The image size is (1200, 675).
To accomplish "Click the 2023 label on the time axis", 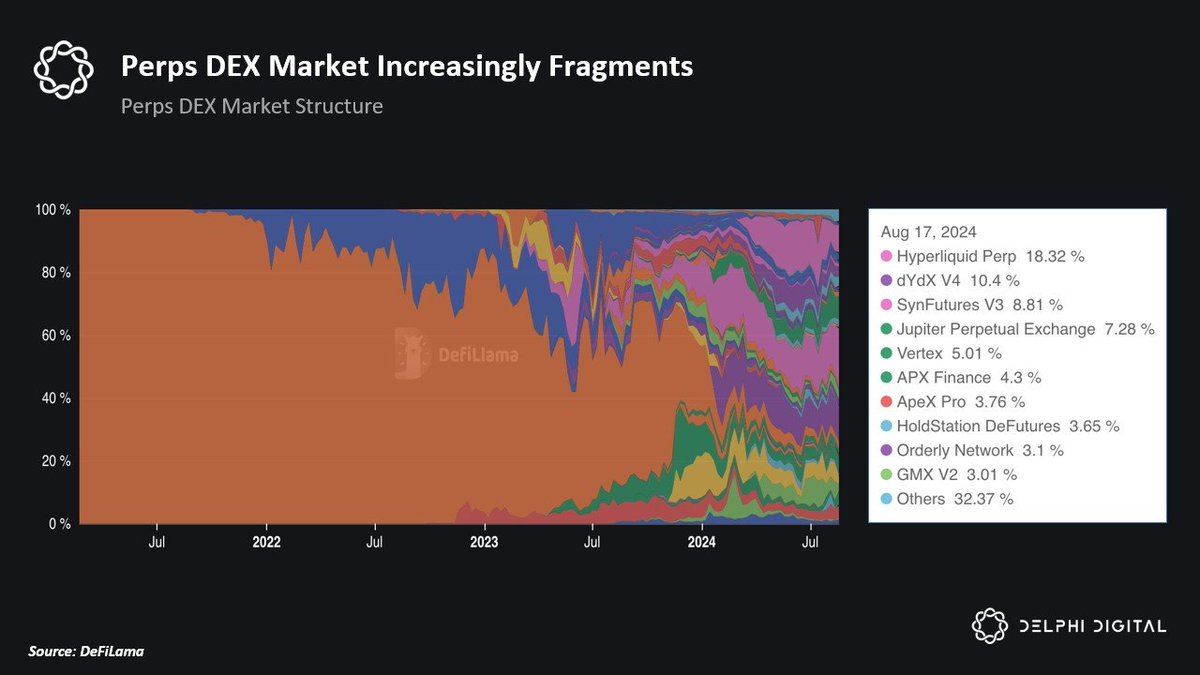I will (x=484, y=543).
